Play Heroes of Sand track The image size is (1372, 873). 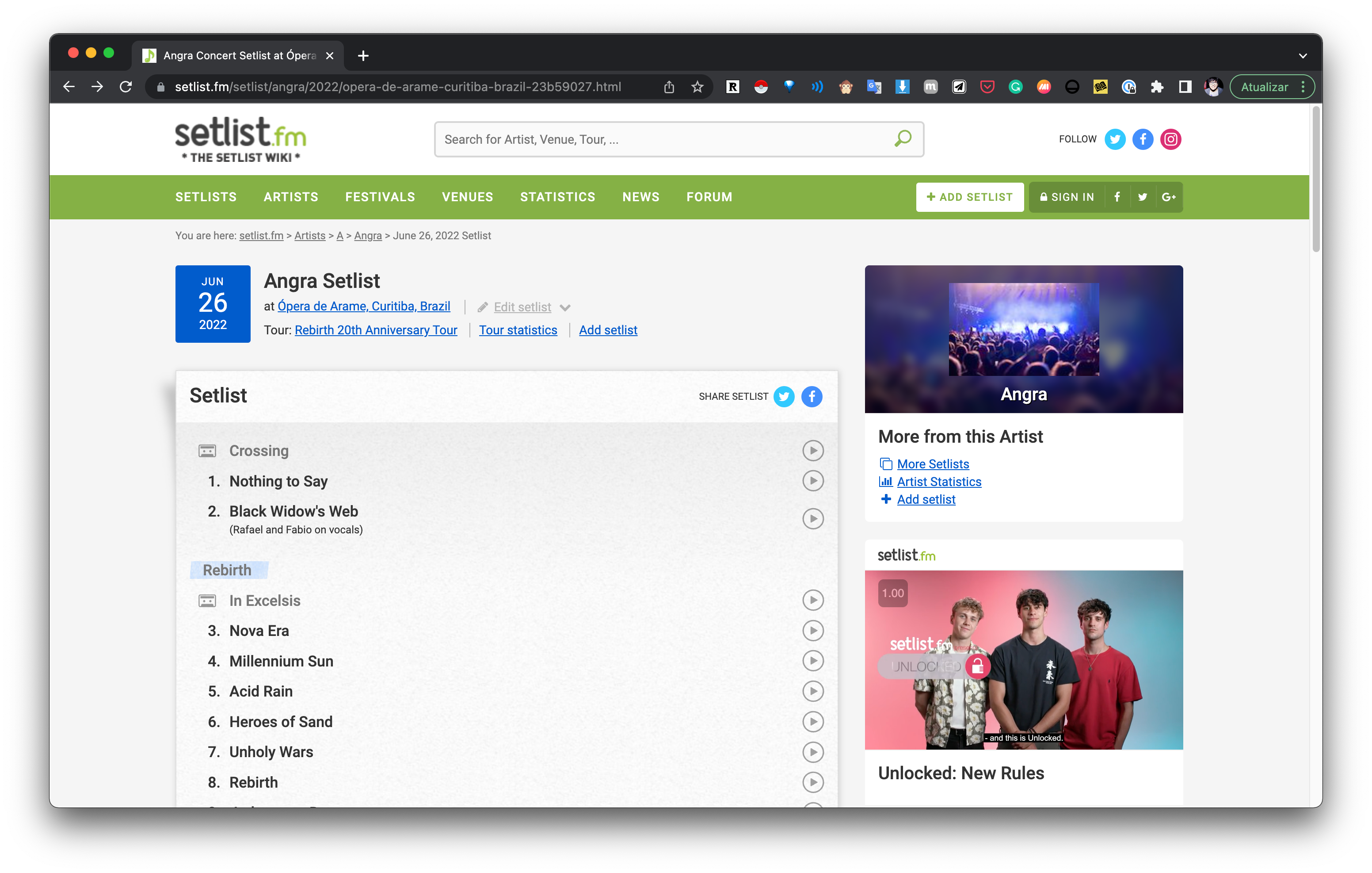(x=812, y=721)
